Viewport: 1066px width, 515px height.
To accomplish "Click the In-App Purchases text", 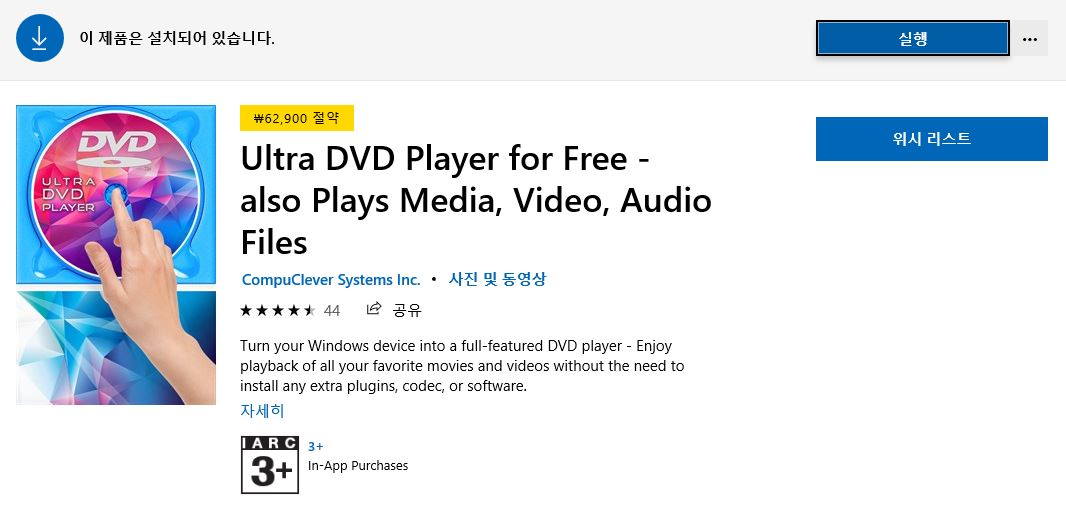I will (358, 465).
